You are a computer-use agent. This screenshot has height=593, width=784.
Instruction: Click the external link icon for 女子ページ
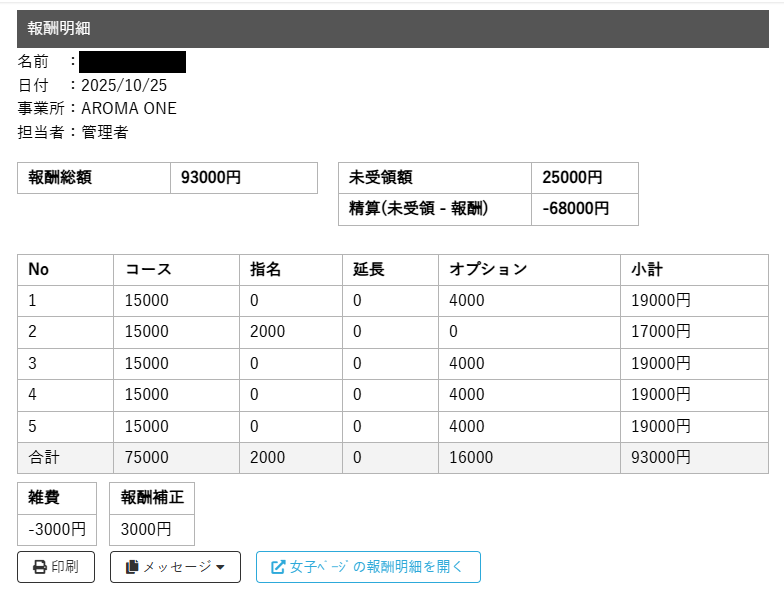click(x=278, y=567)
